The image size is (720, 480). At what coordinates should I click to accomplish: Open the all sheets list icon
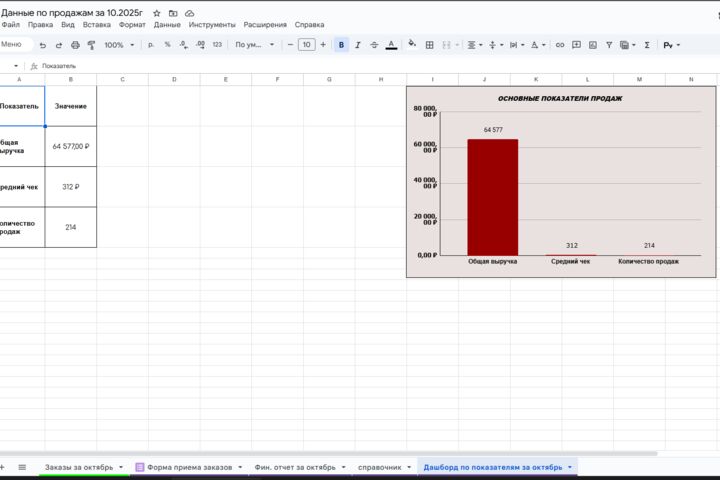pyautogui.click(x=22, y=467)
